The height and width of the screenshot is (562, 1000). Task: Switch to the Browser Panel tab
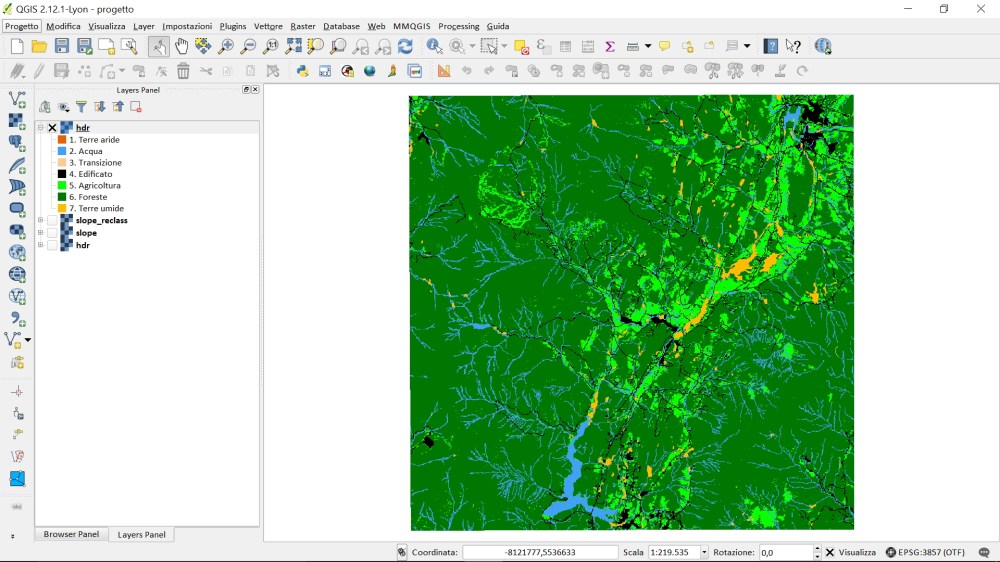point(71,535)
